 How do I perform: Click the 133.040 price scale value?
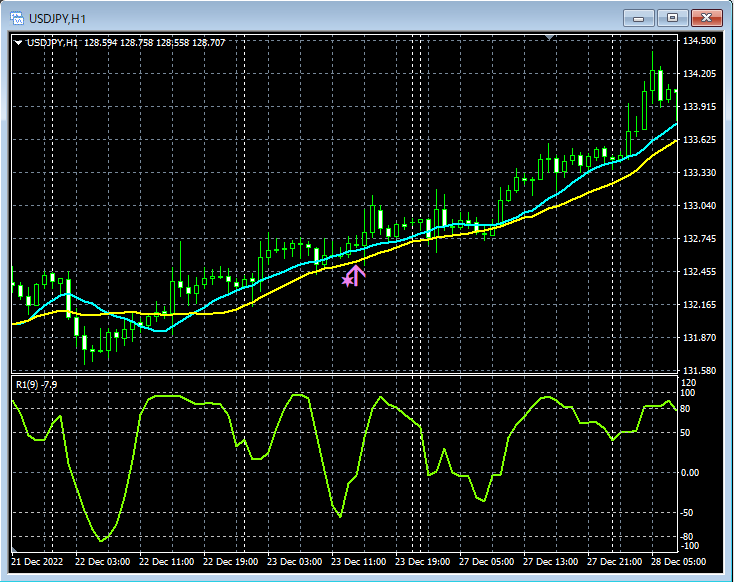(x=699, y=206)
